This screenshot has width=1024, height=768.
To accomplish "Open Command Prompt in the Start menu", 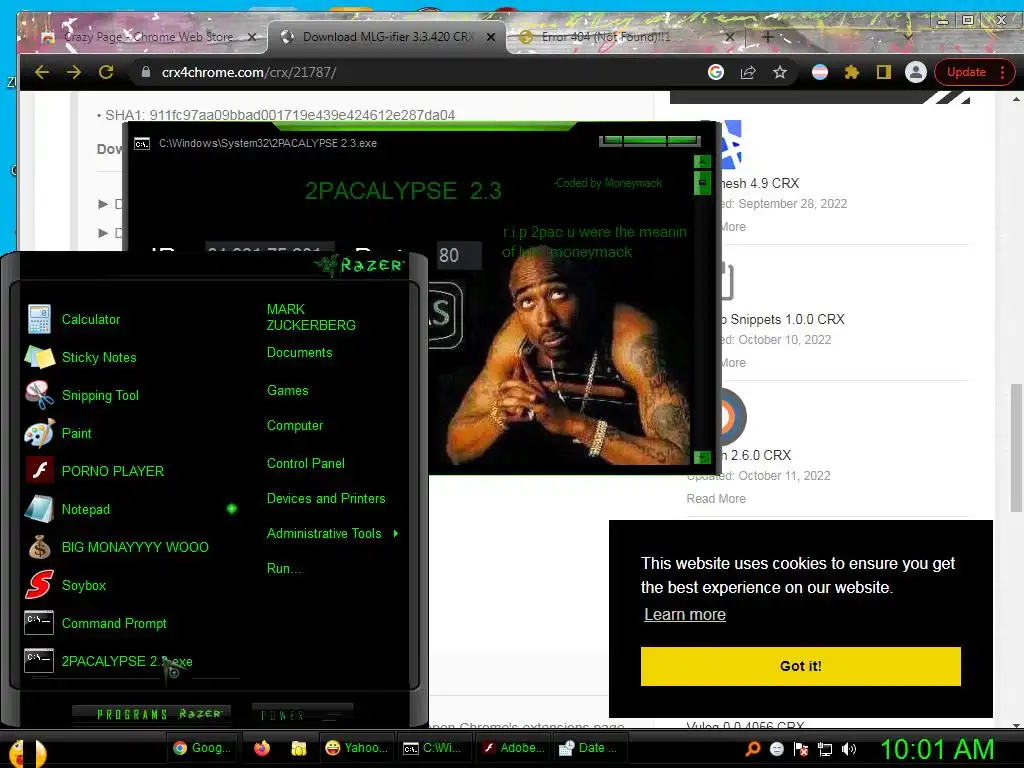I will tap(95, 623).
